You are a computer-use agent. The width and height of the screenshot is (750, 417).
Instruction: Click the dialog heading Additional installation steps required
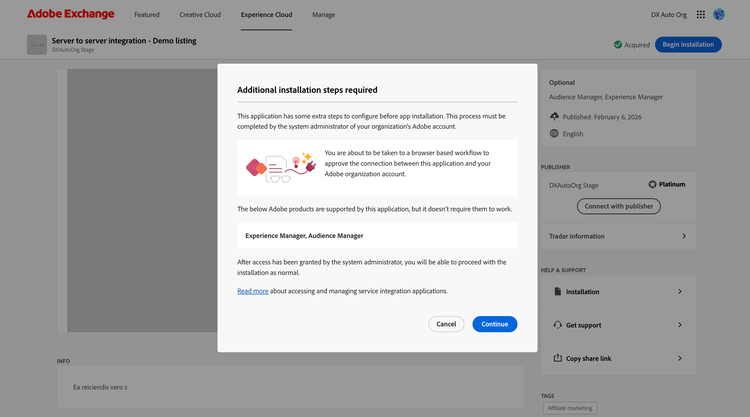point(307,90)
